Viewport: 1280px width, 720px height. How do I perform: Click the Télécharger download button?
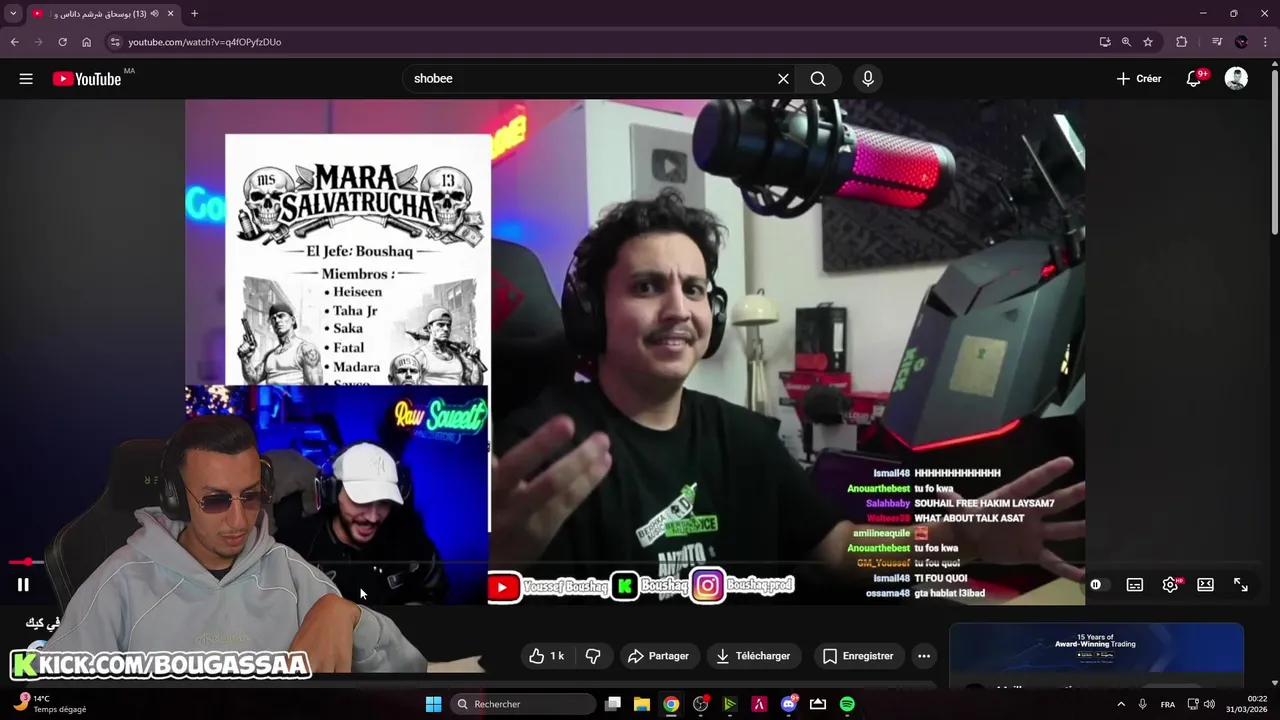click(753, 656)
